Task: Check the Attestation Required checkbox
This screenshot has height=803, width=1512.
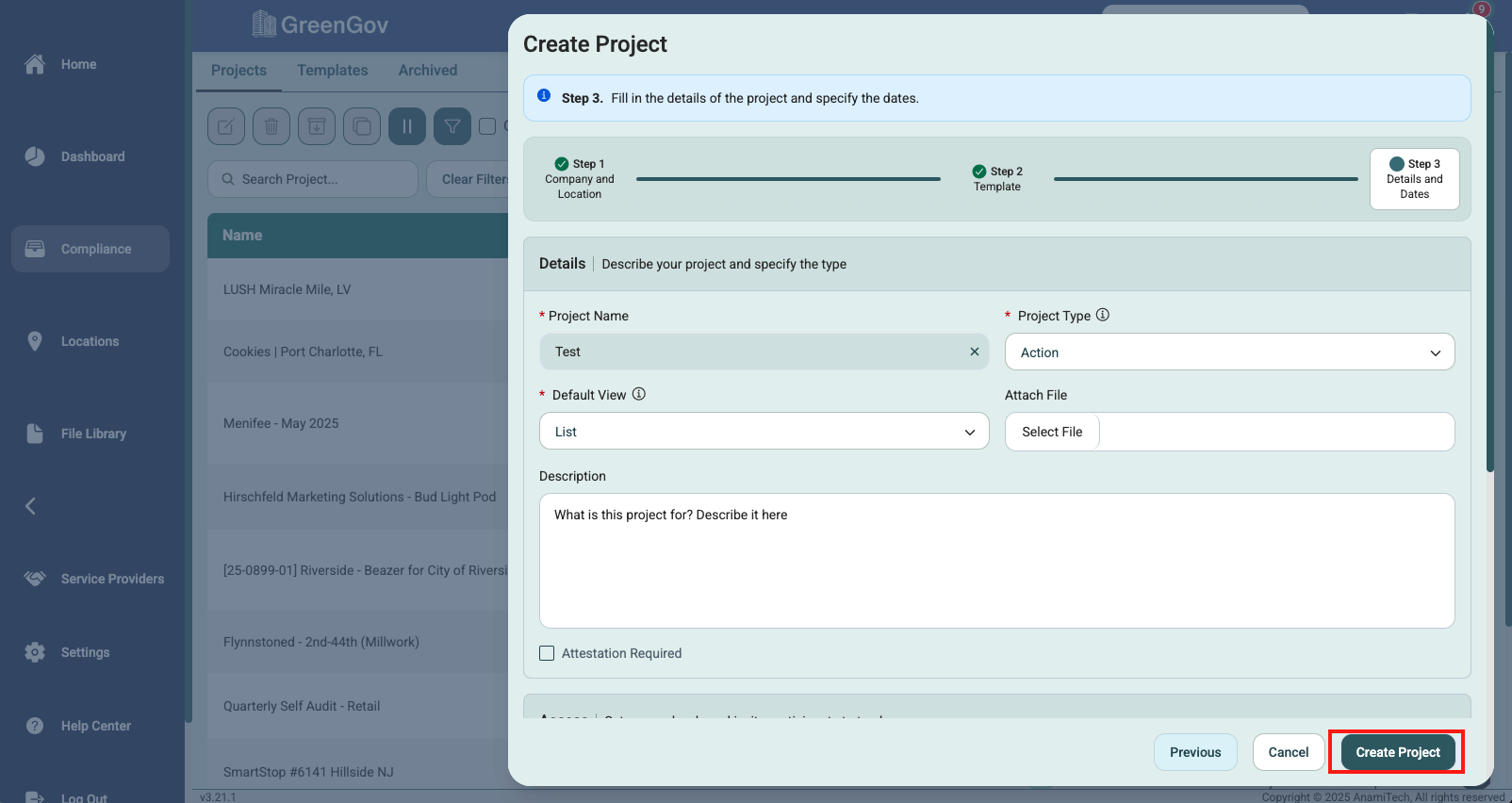Action: pos(547,653)
